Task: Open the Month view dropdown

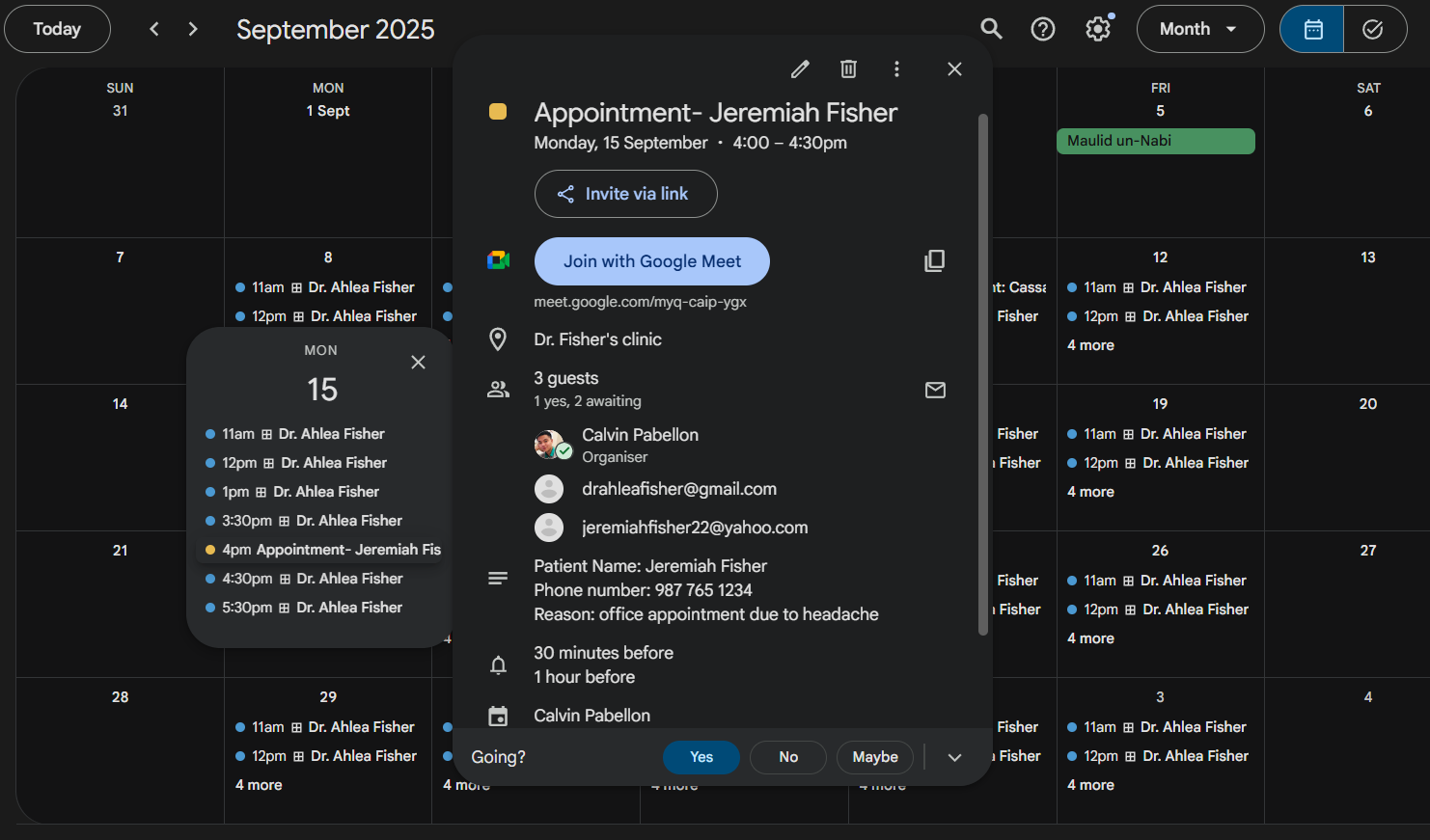Action: pyautogui.click(x=1199, y=29)
